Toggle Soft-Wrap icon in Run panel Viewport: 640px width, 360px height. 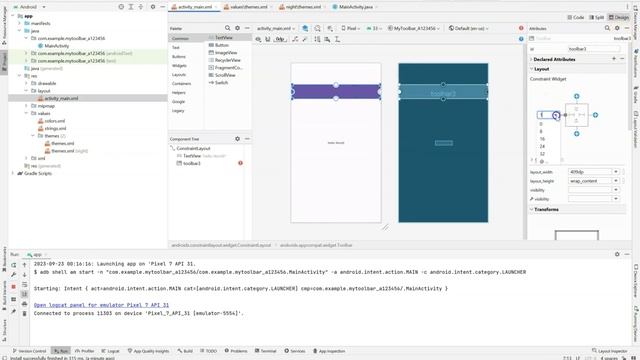coord(24,284)
